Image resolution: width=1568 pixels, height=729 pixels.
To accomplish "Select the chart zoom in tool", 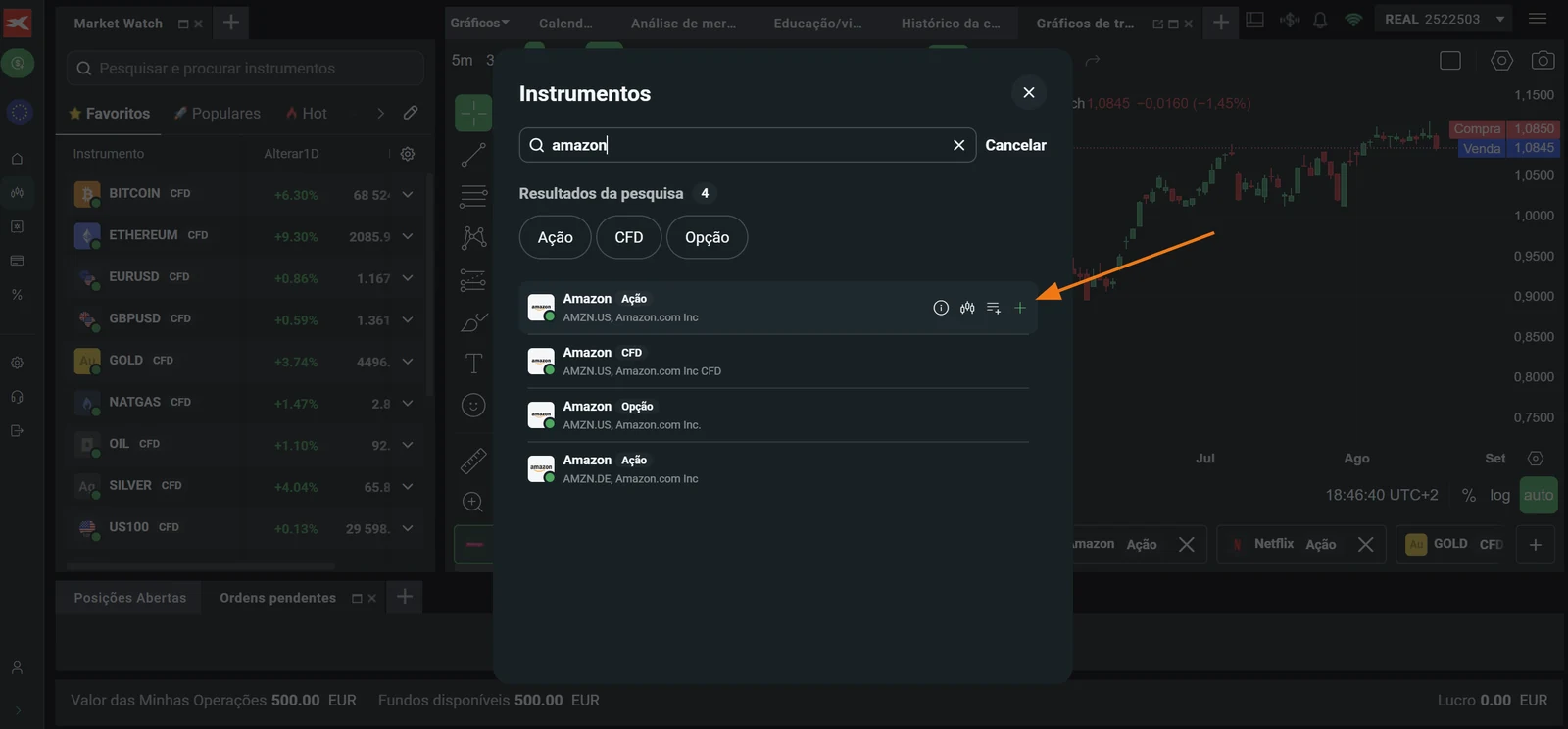I will point(472,502).
